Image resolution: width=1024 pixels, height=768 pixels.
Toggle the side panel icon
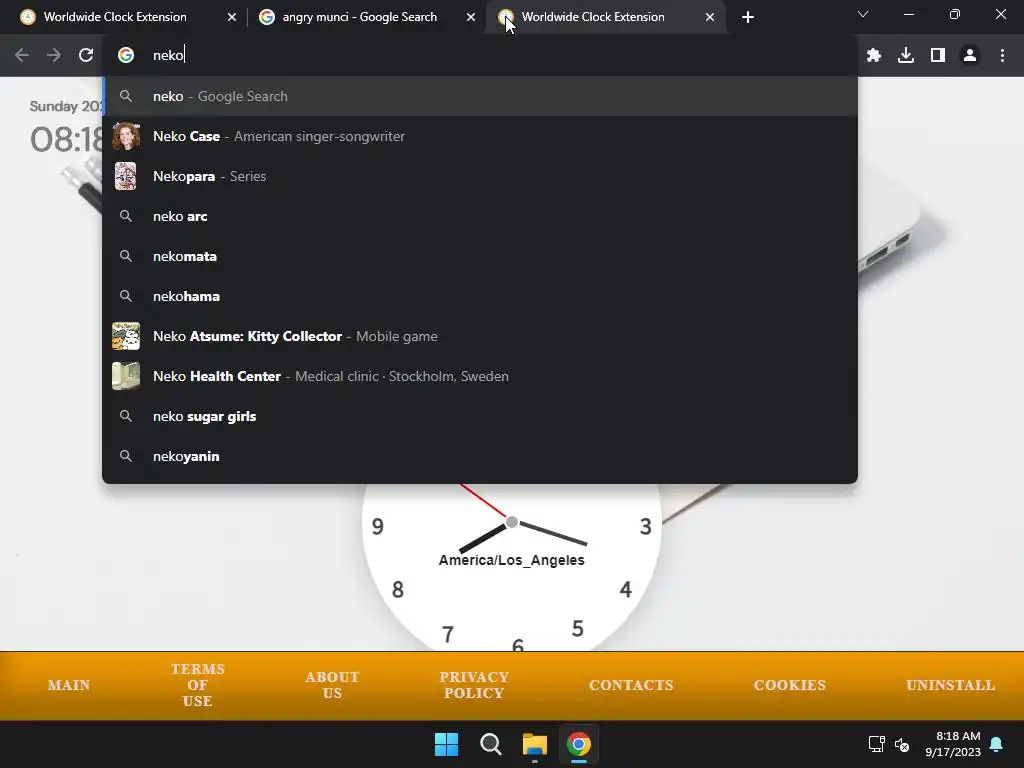(x=938, y=56)
